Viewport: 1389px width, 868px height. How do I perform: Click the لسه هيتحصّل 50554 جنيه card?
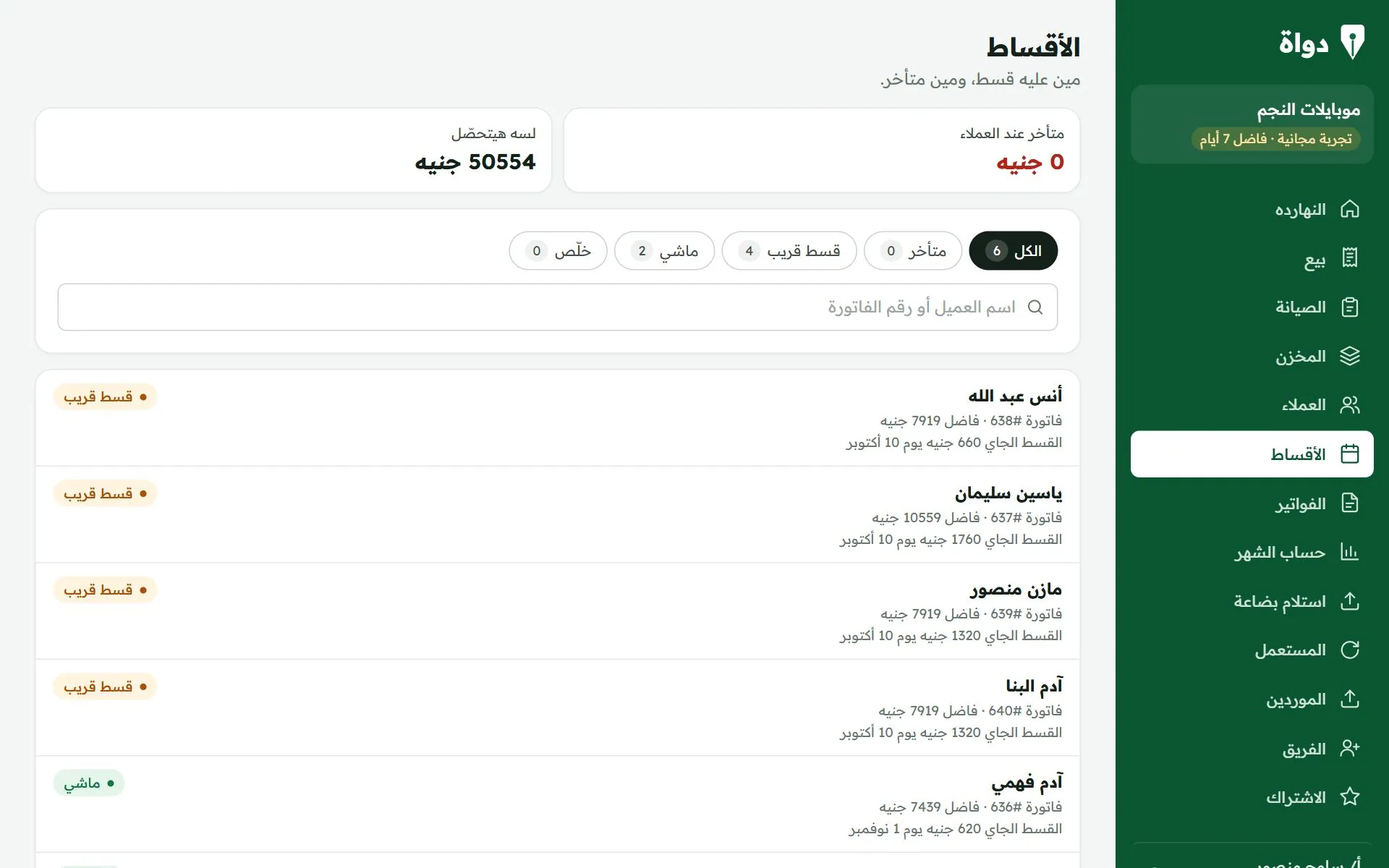[294, 150]
